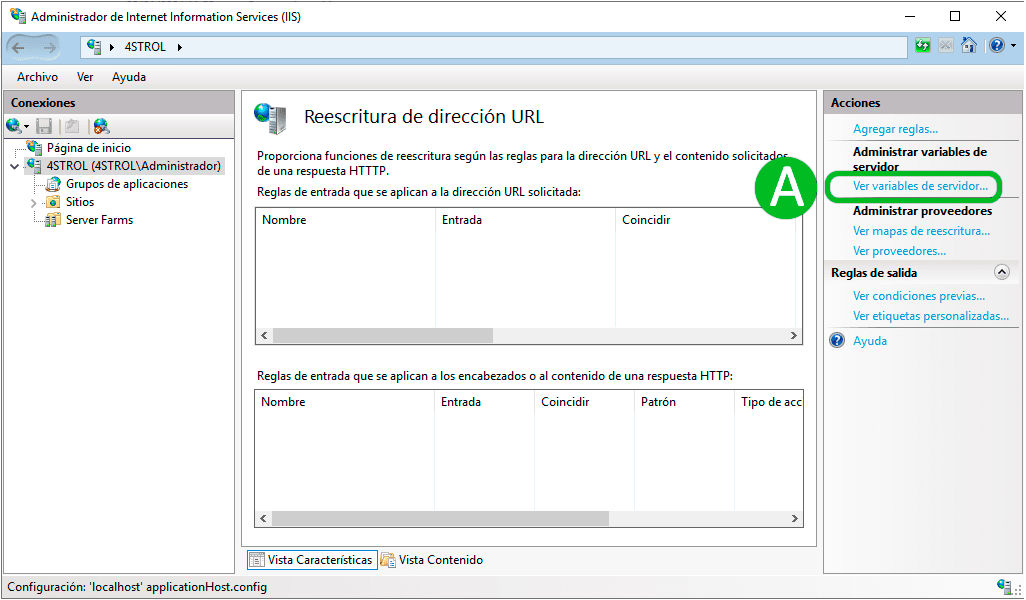The height and width of the screenshot is (600, 1026).
Task: Open the Help question mark icon in the toolbar
Action: click(997, 45)
